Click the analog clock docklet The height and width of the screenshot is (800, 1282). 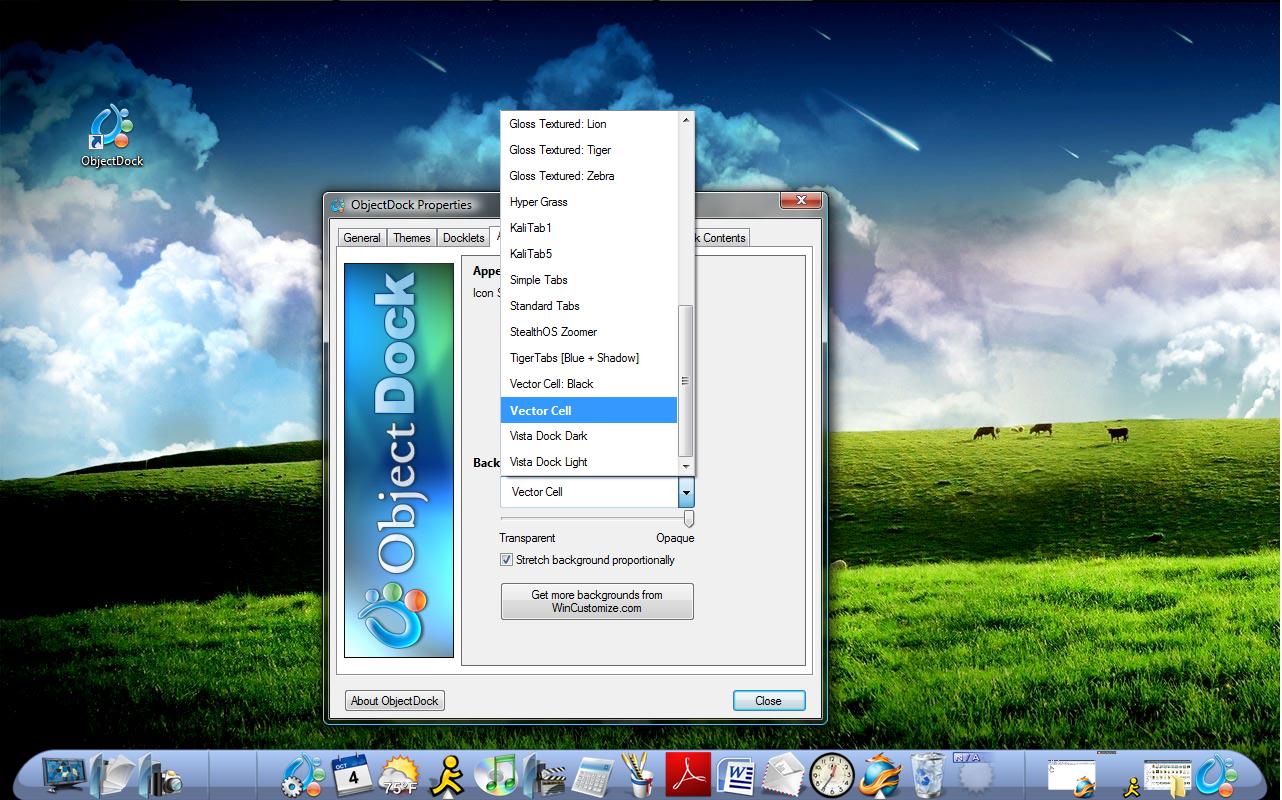click(x=832, y=776)
